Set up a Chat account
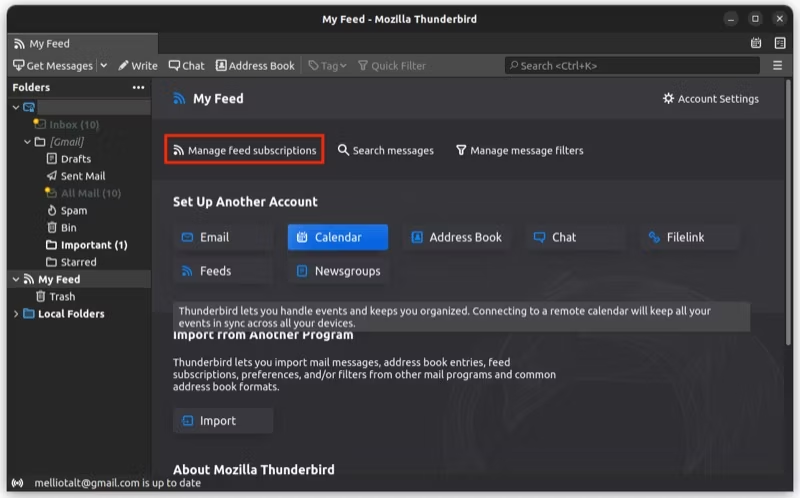Image resolution: width=800 pixels, height=498 pixels. [x=575, y=237]
